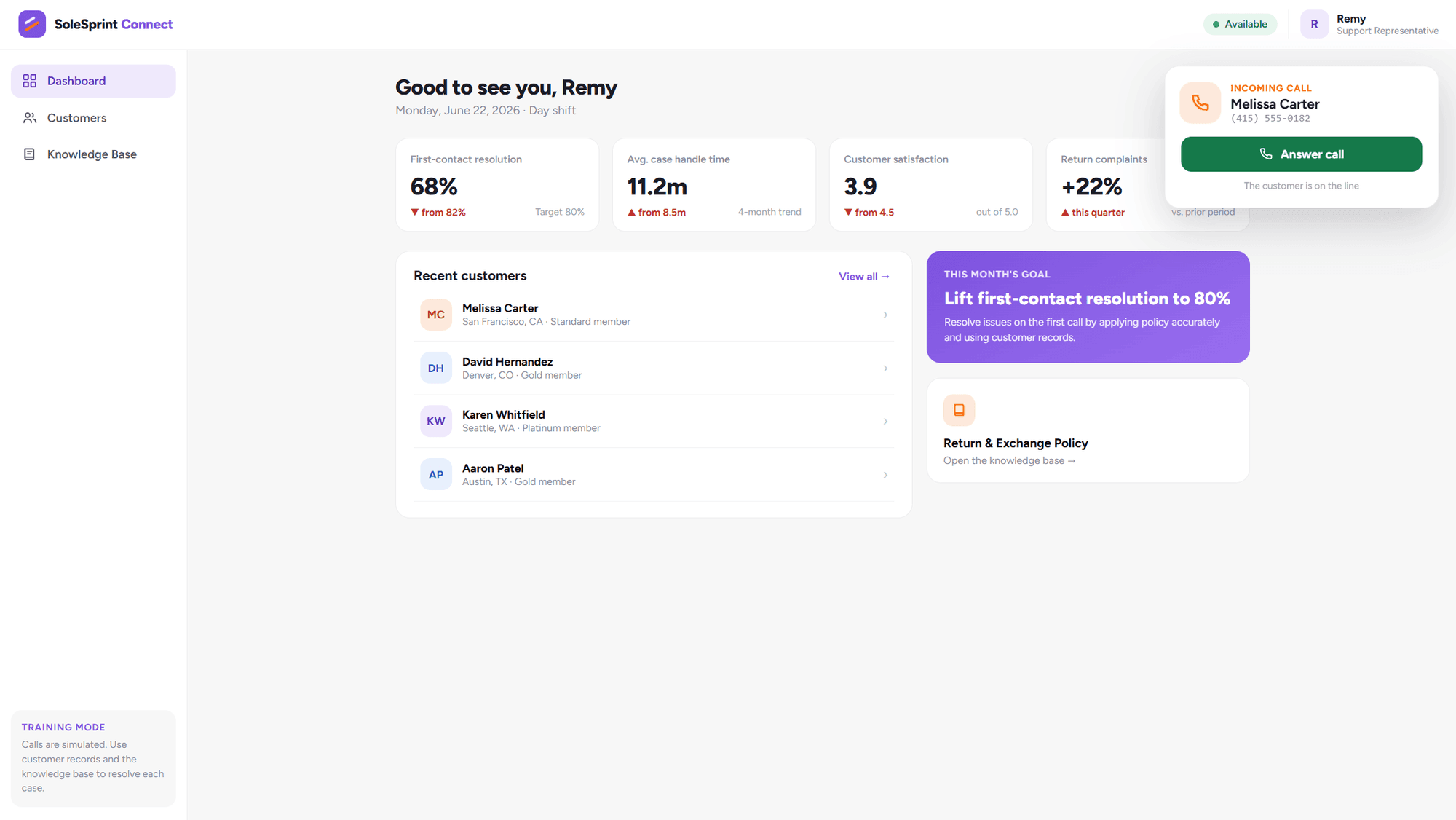Open Melissa Carter's customer name
This screenshot has height=820, width=1456.
(x=500, y=308)
